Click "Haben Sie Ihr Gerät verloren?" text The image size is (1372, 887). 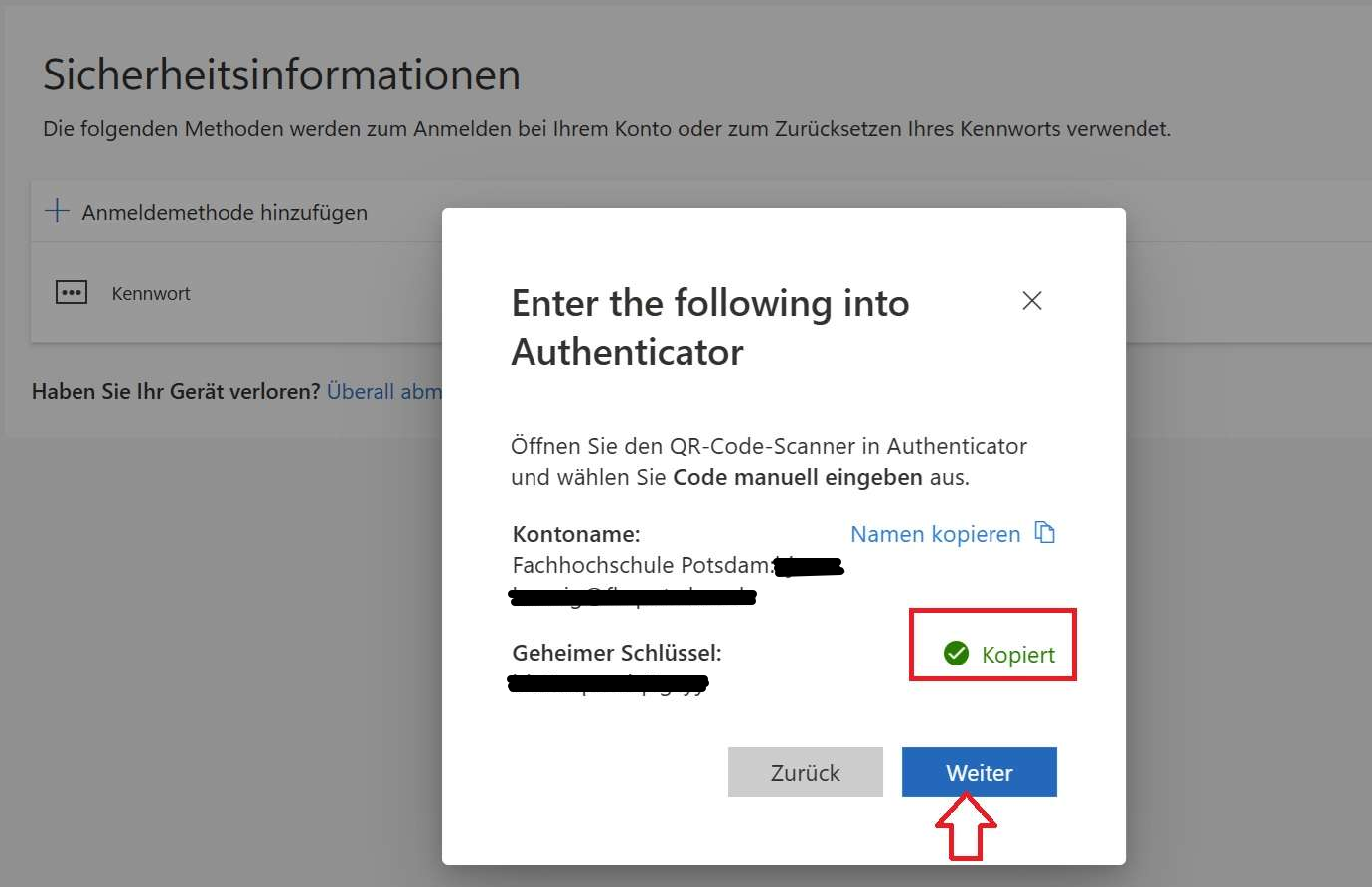176,391
